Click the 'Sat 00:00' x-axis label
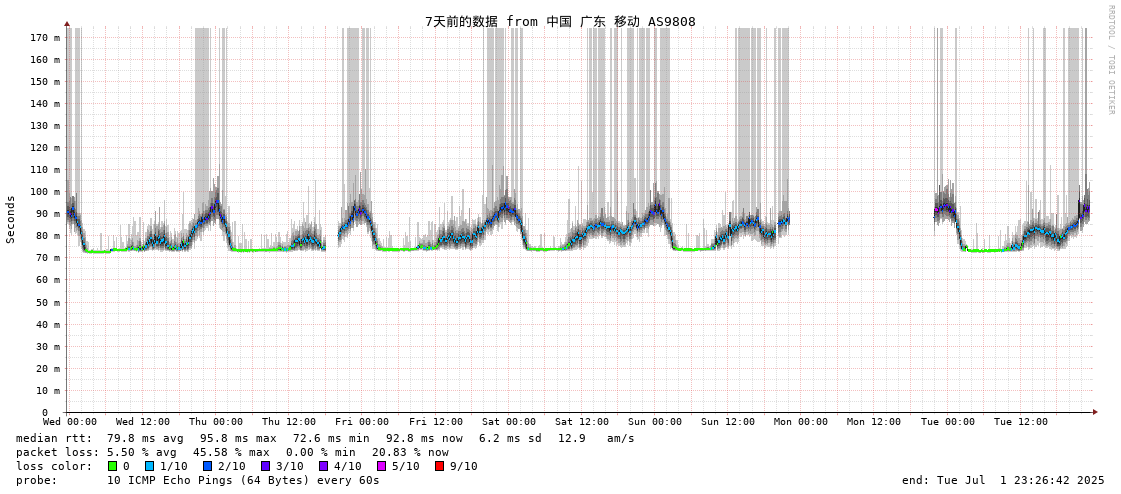The width and height of the screenshot is (1121, 494). [508, 422]
